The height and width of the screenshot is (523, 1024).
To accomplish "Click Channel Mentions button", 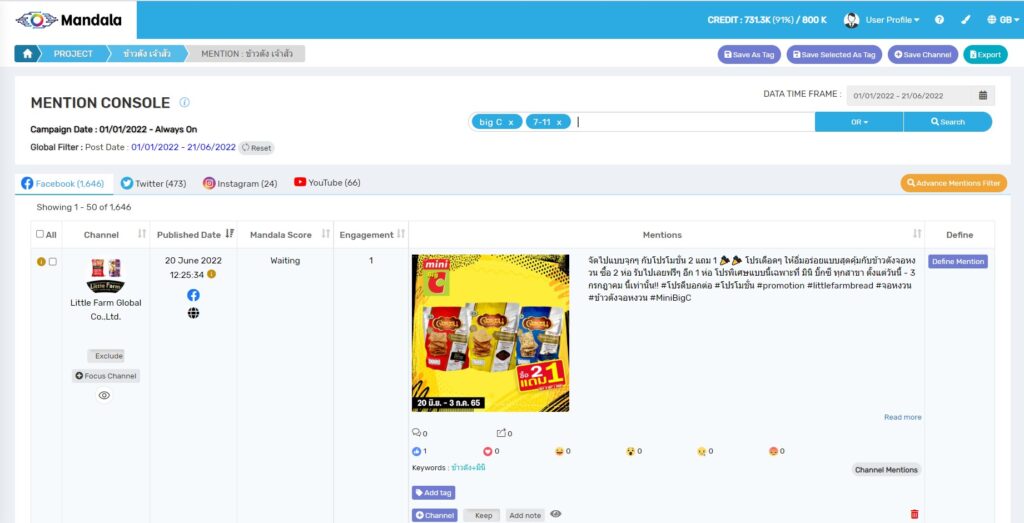I will tap(886, 469).
